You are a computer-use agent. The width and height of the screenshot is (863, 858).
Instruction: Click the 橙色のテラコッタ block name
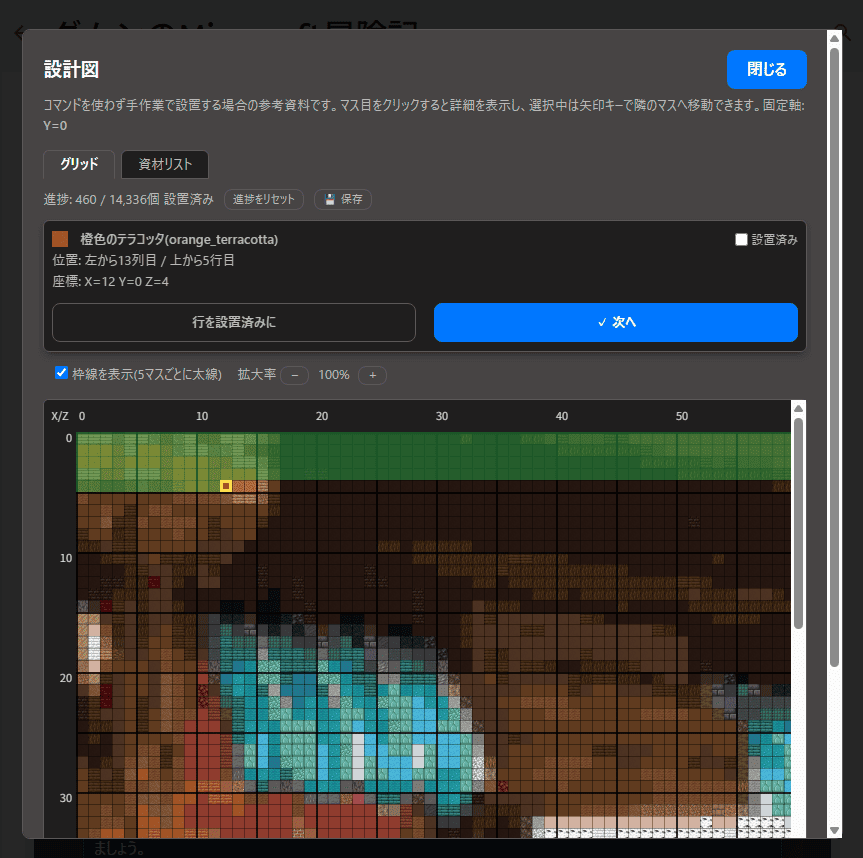[x=179, y=239]
